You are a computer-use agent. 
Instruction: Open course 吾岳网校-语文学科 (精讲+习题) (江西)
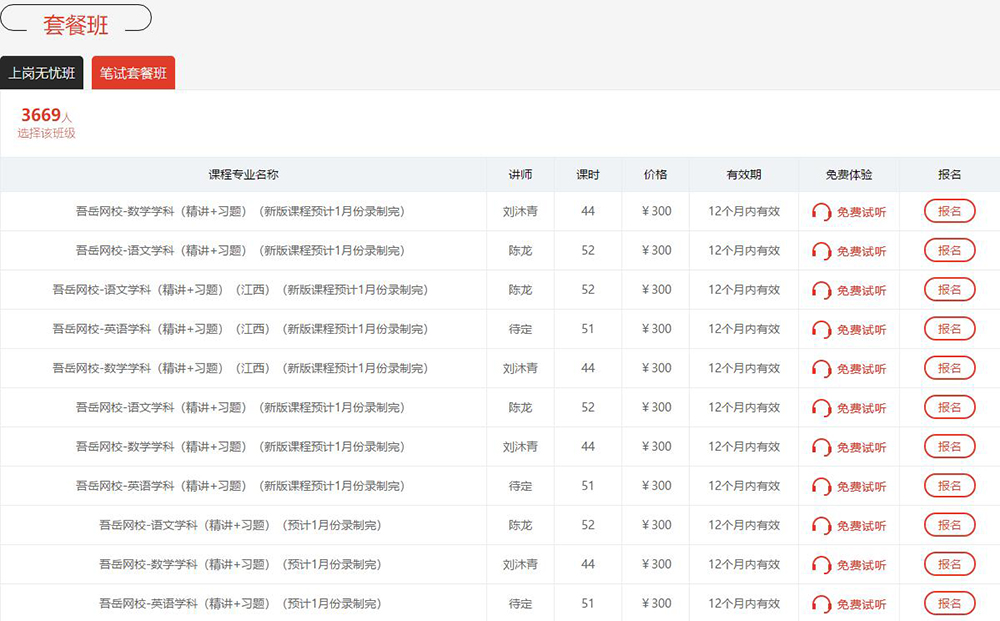pyautogui.click(x=240, y=290)
